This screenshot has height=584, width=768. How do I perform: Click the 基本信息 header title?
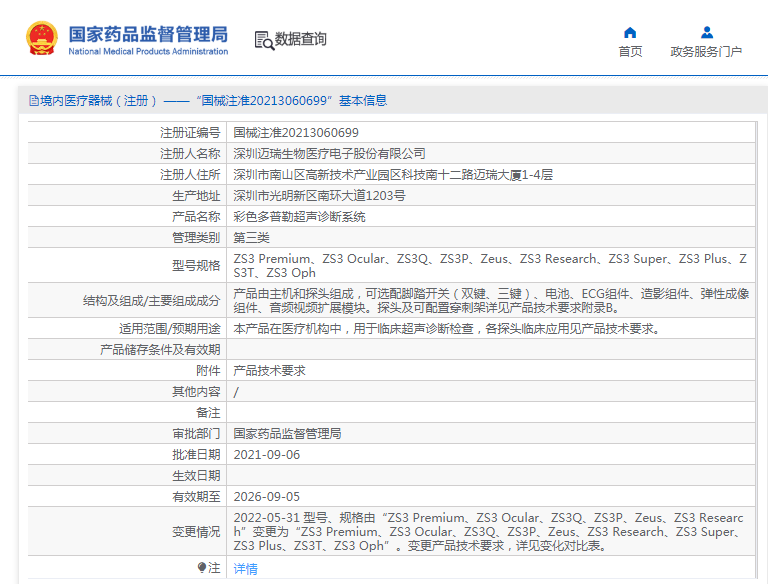363,100
